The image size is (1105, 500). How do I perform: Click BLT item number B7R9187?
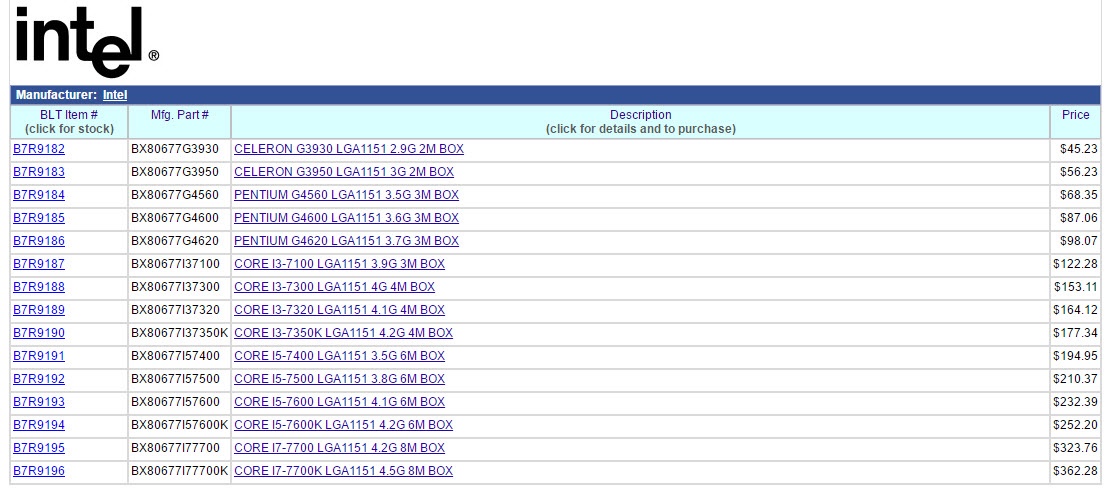tap(39, 264)
